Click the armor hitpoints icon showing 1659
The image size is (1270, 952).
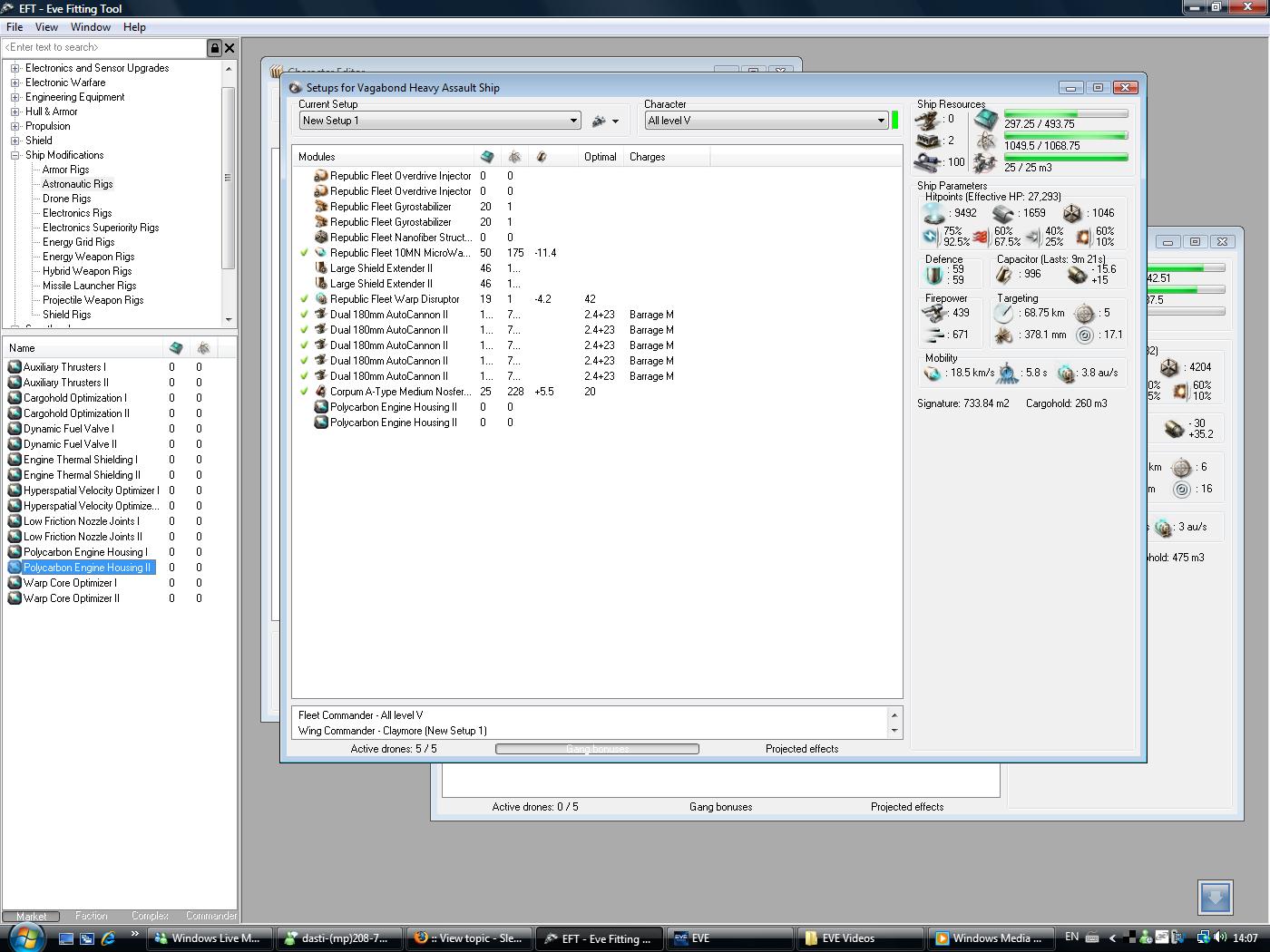(x=1003, y=213)
